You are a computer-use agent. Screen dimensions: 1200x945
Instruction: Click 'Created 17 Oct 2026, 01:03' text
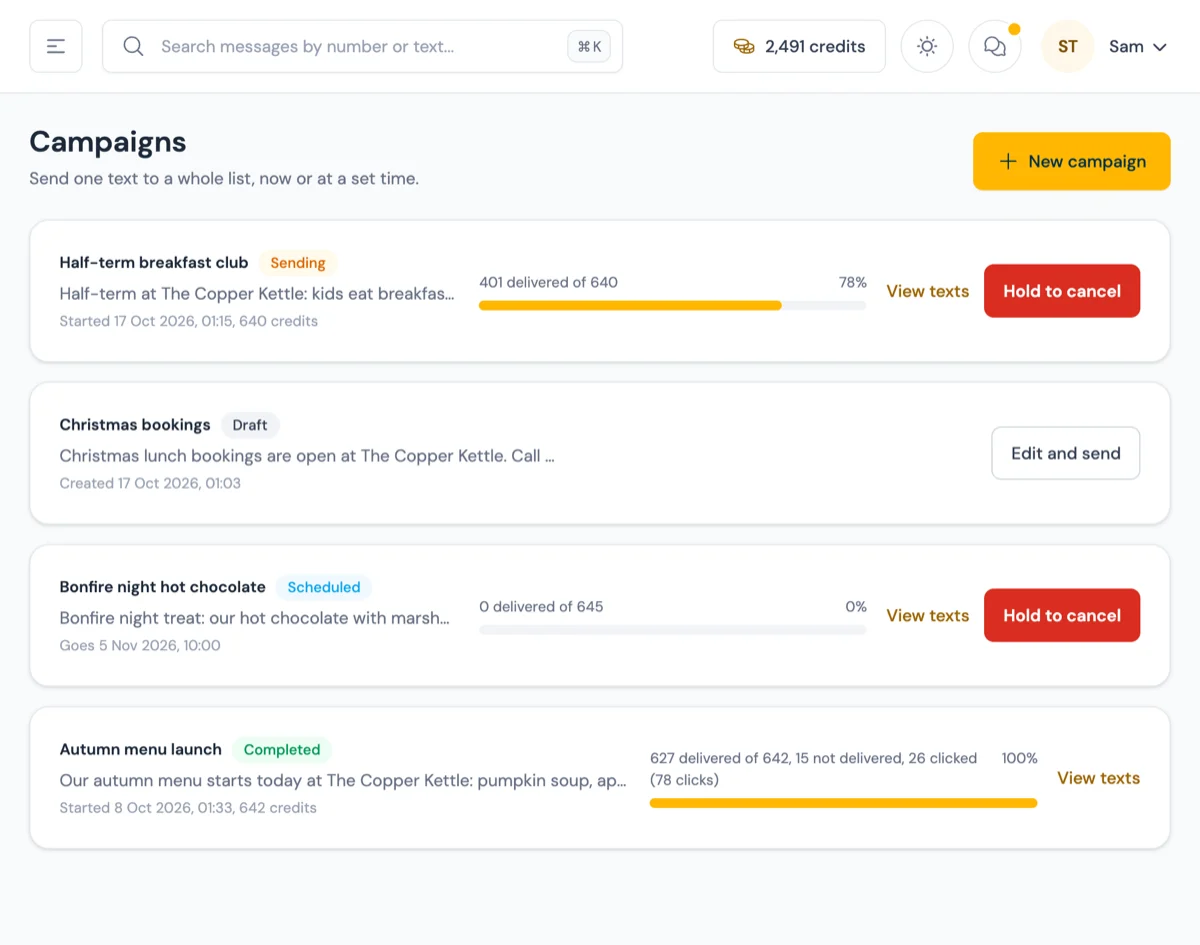(x=150, y=483)
